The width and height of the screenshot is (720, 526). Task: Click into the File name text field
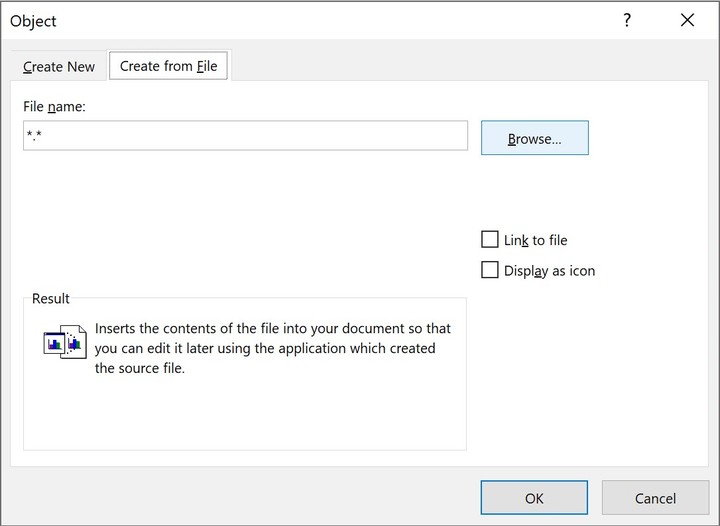245,136
